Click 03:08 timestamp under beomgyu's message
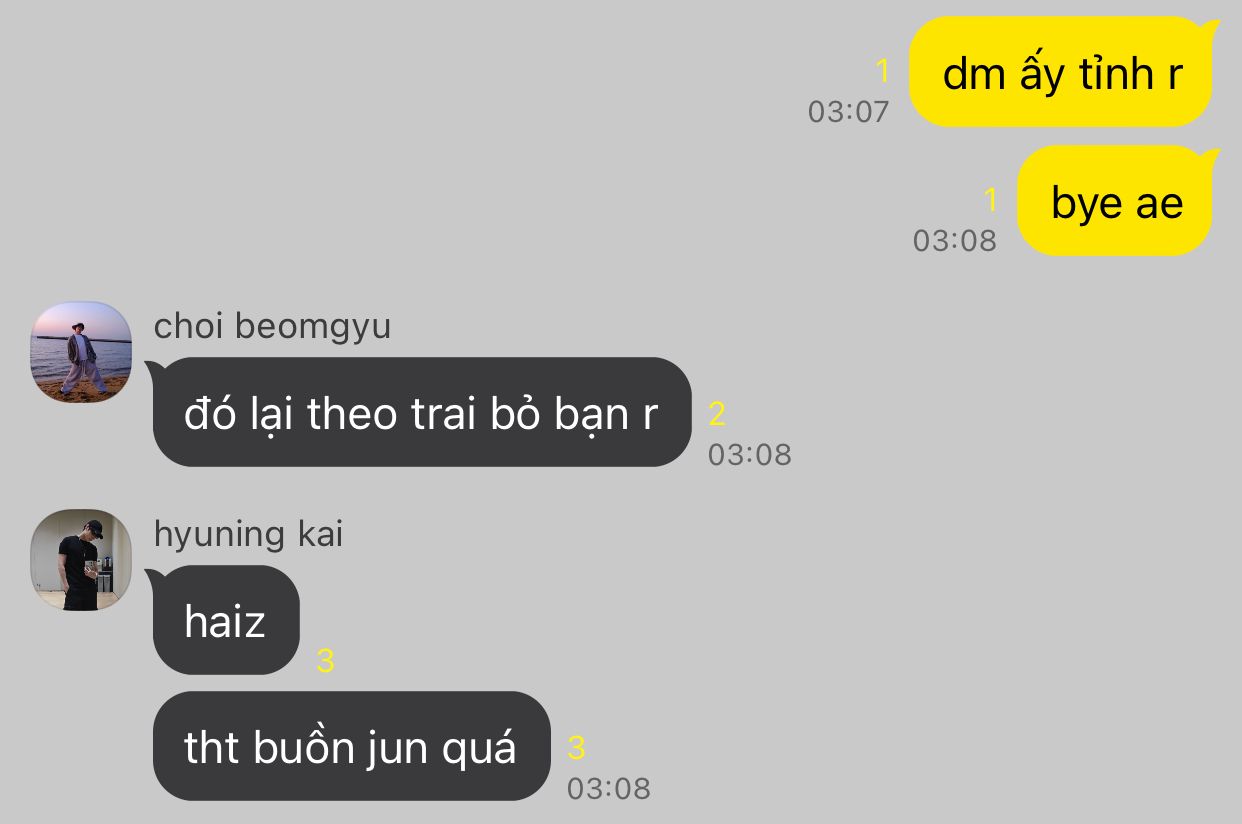Screen dimensions: 1242x824 (x=749, y=454)
